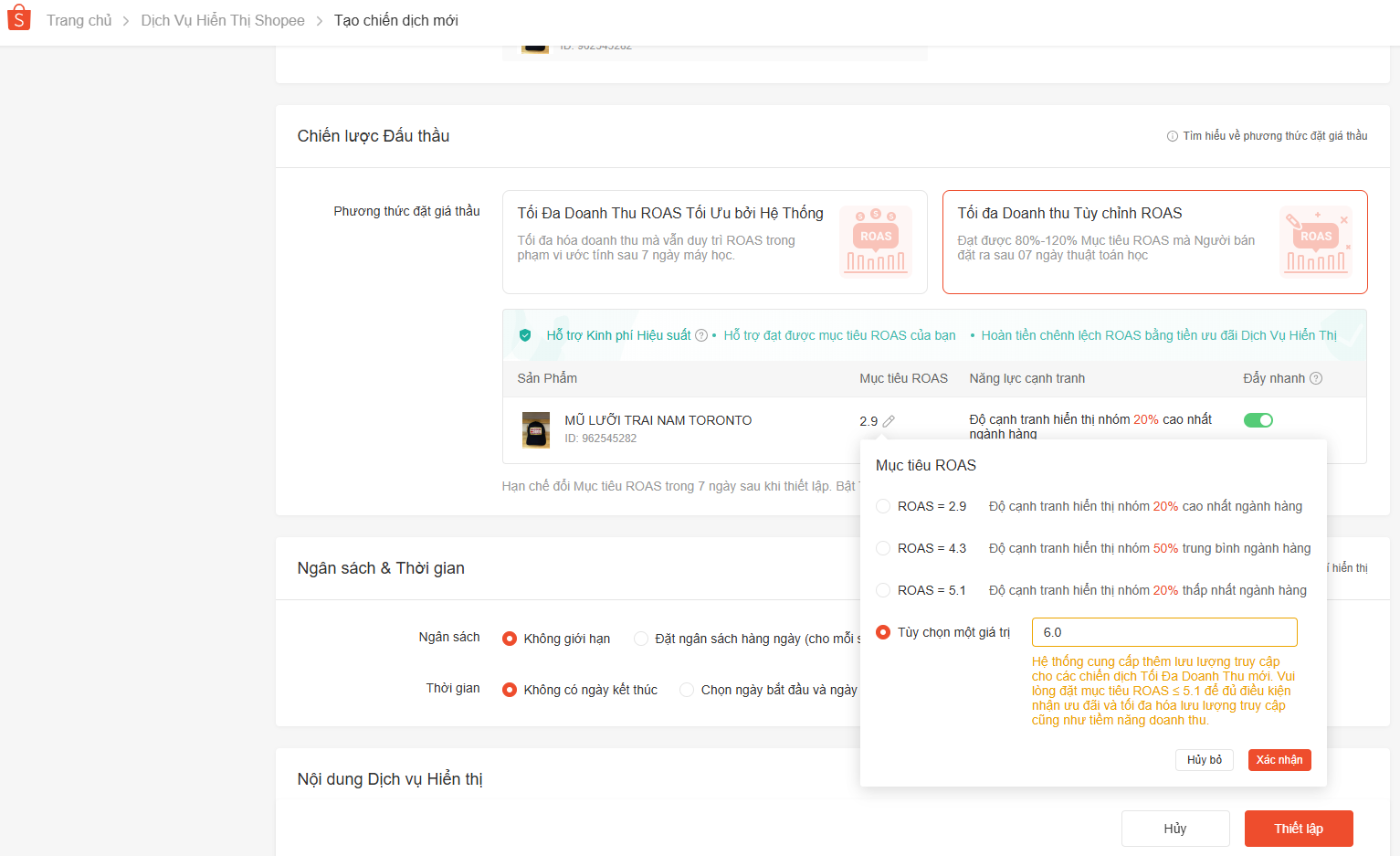1400x856 pixels.
Task: Click the Shopee logo icon
Action: click(19, 19)
